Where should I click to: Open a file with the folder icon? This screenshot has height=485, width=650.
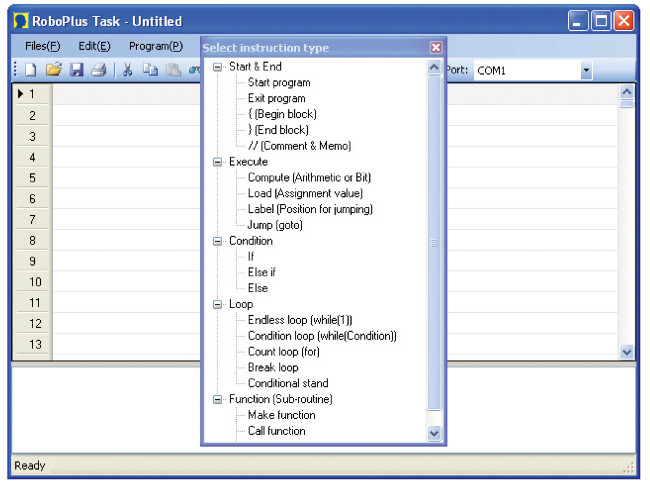tap(53, 69)
